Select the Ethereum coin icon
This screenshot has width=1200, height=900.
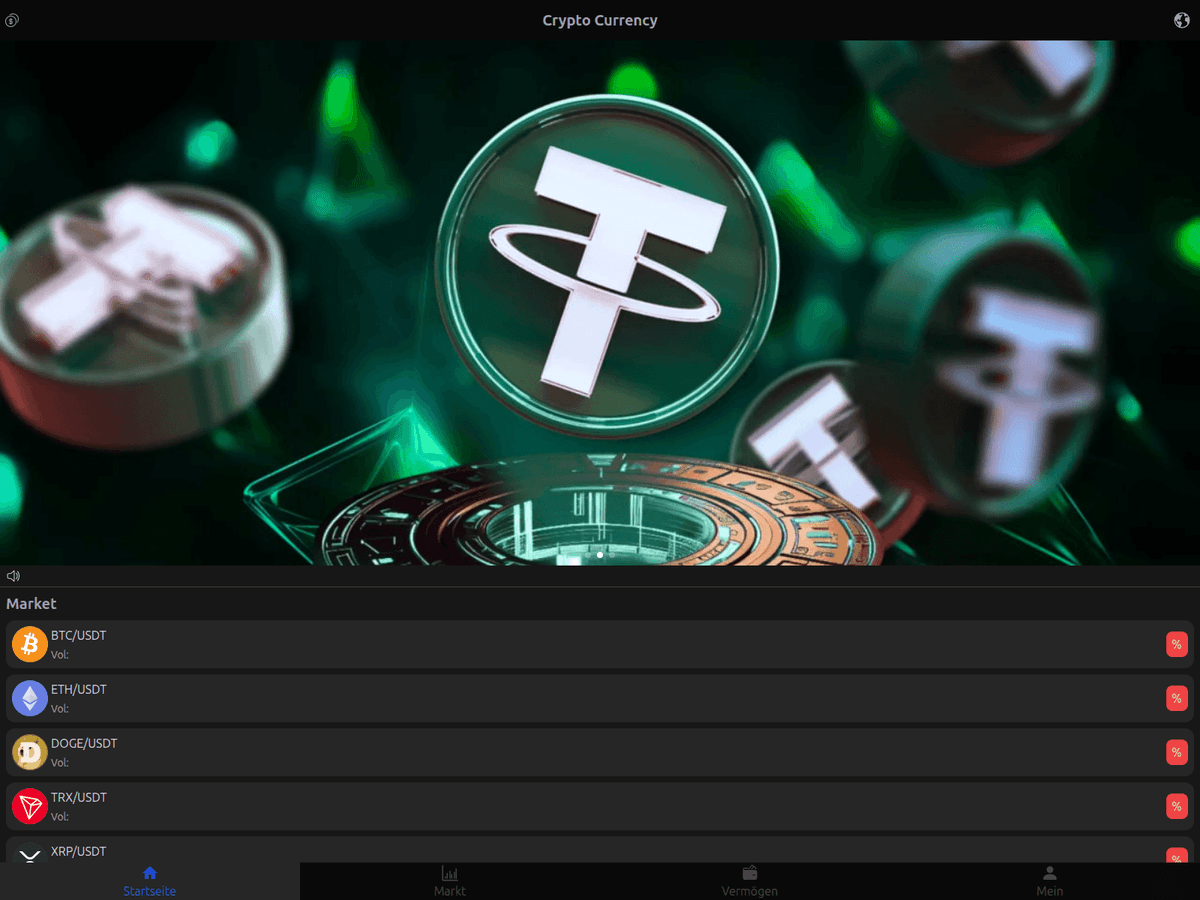pyautogui.click(x=30, y=698)
